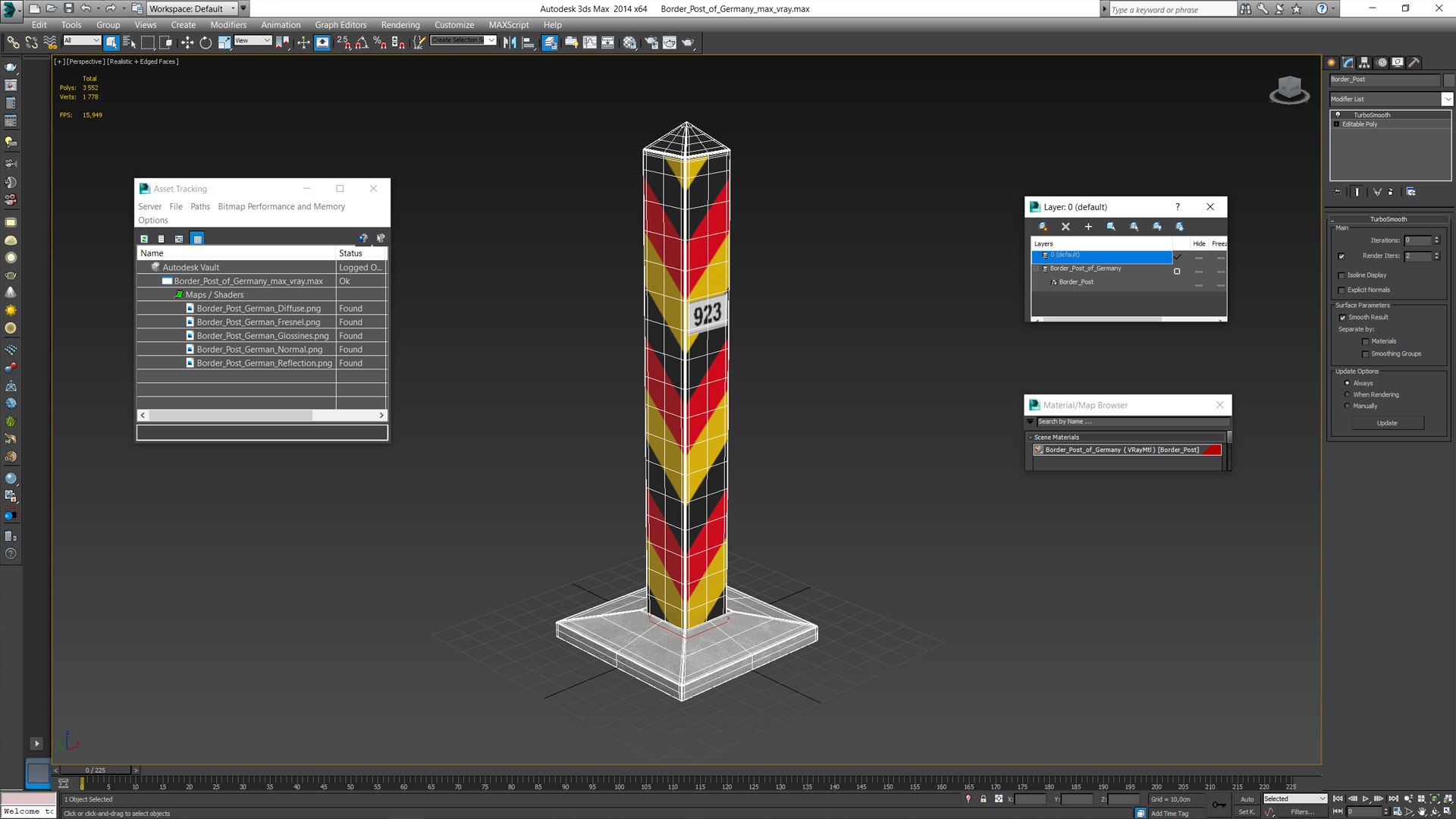1456x819 pixels.
Task: Click the red Border_Post_of_Germany material swatch
Action: (x=1212, y=450)
